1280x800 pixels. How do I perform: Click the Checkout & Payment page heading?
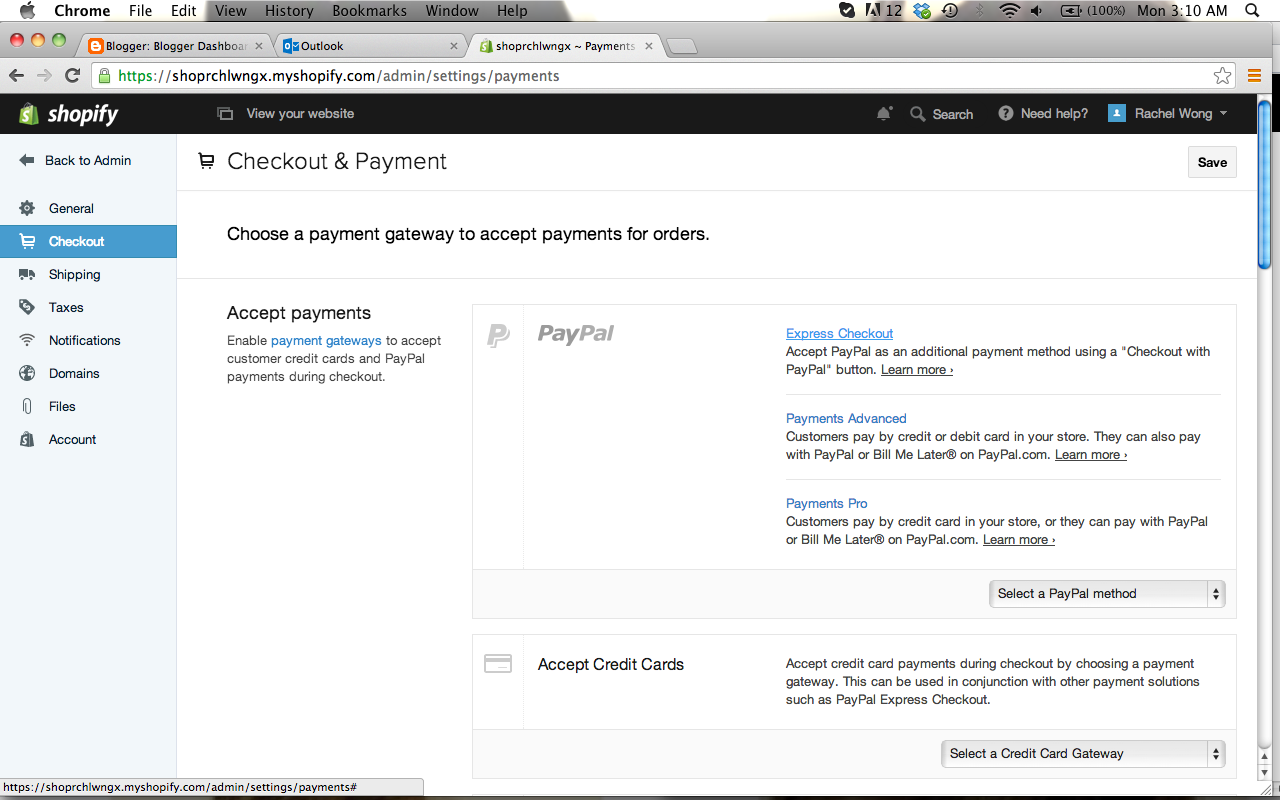[x=337, y=162]
